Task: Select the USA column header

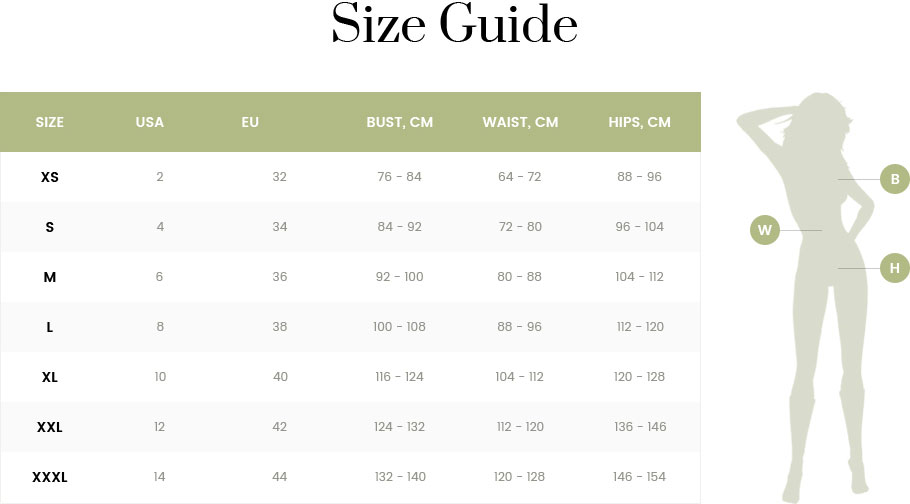Action: 150,122
